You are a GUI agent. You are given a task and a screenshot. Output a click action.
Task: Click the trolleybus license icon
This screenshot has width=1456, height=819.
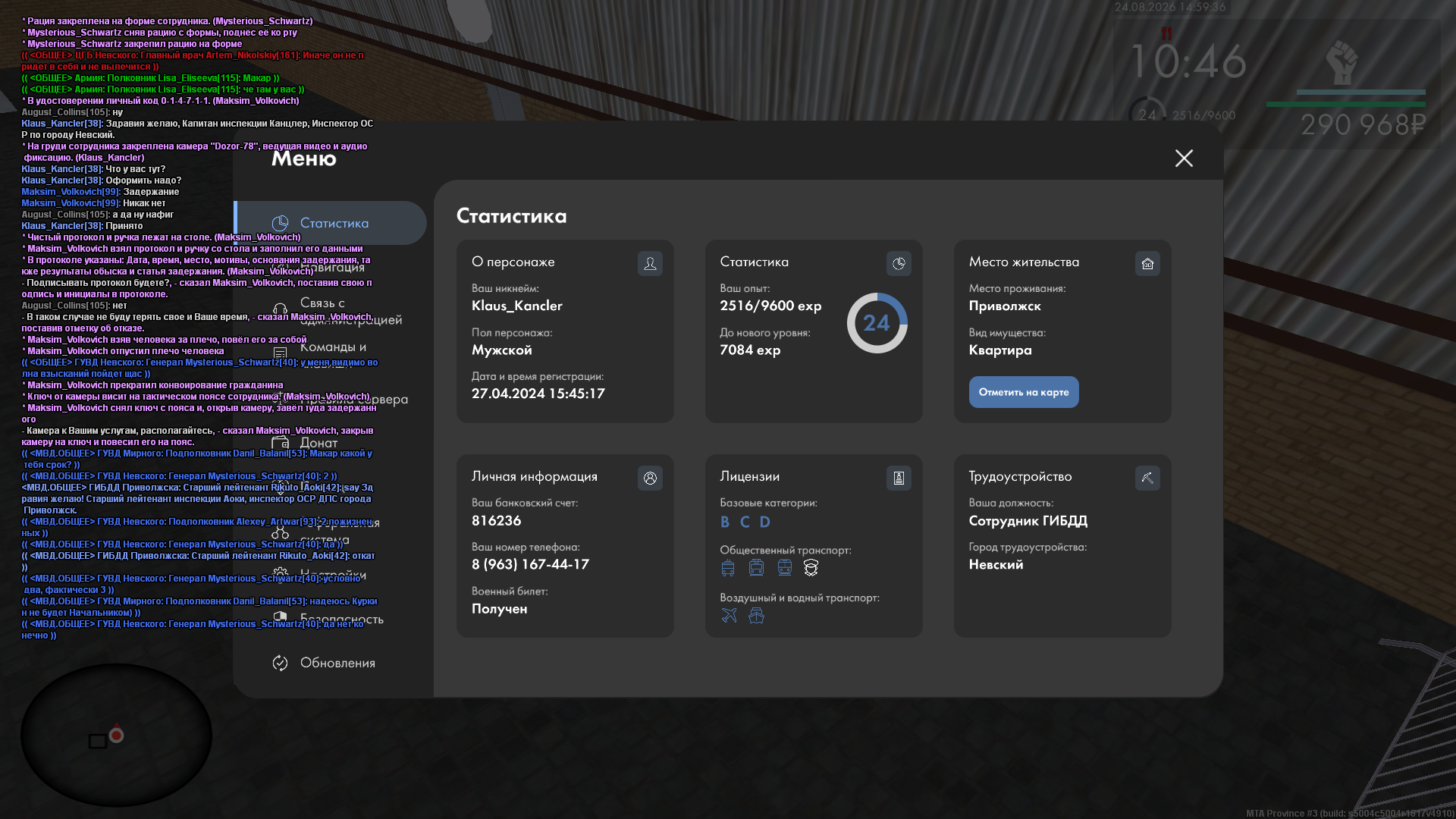tap(728, 568)
